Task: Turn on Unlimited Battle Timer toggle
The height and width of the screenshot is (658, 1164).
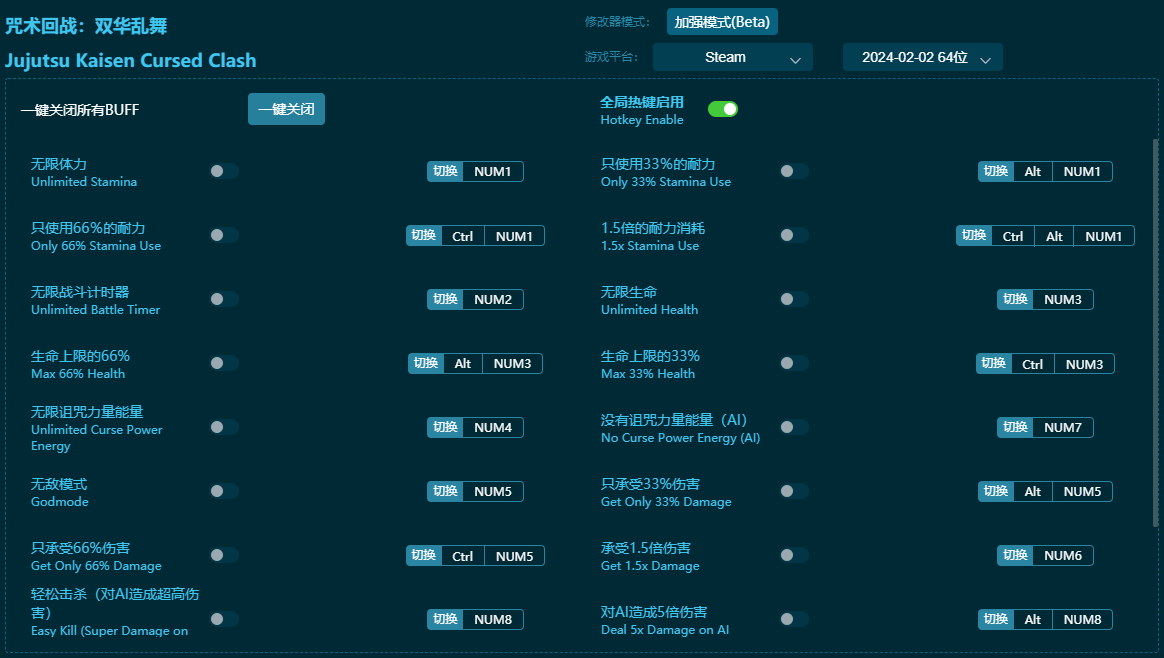Action: pyautogui.click(x=223, y=299)
